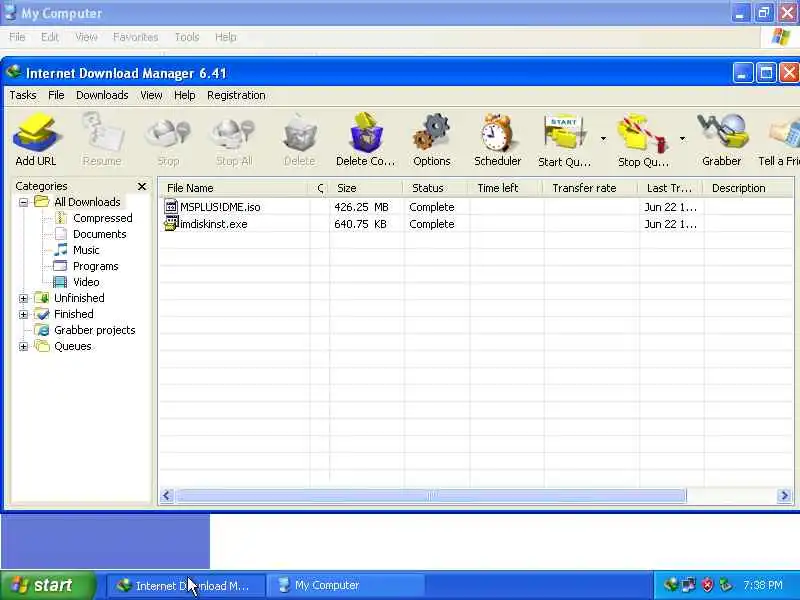Sort by the Description column header
800x600 pixels.
coord(748,188)
